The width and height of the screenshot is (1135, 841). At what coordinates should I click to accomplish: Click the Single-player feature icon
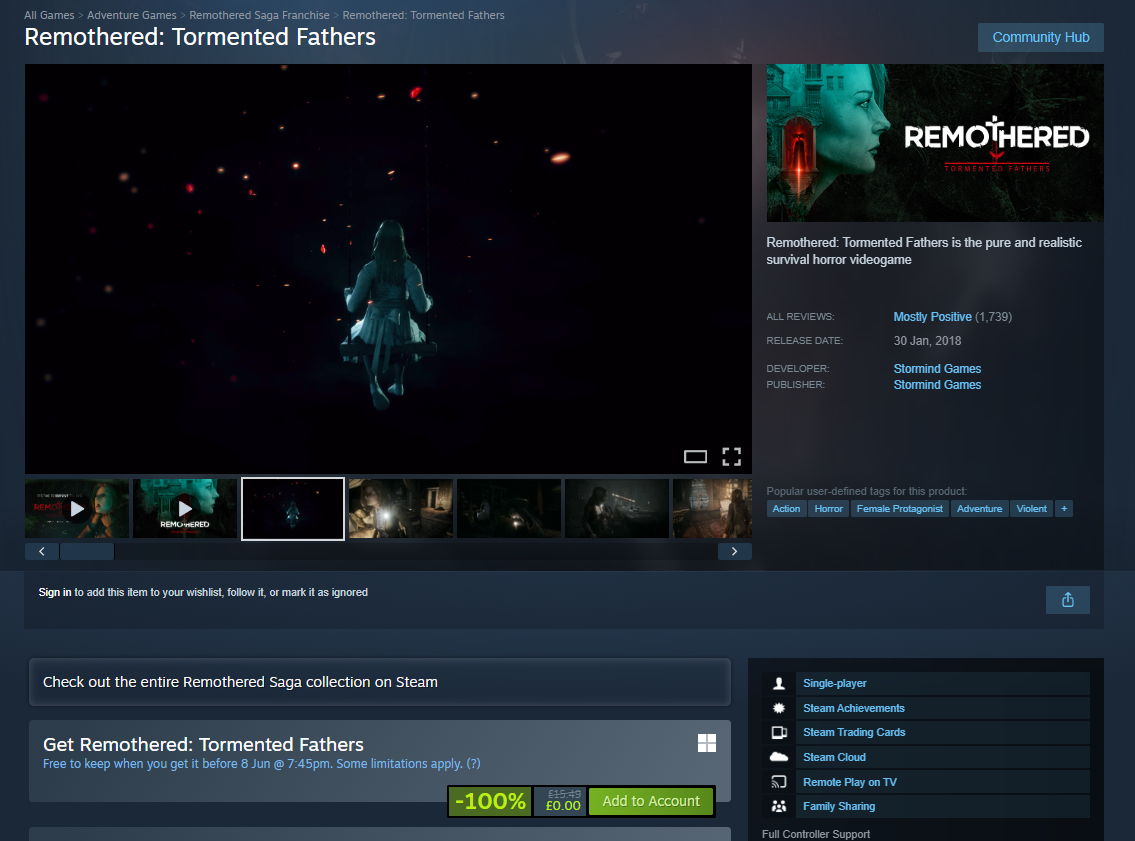[779, 683]
